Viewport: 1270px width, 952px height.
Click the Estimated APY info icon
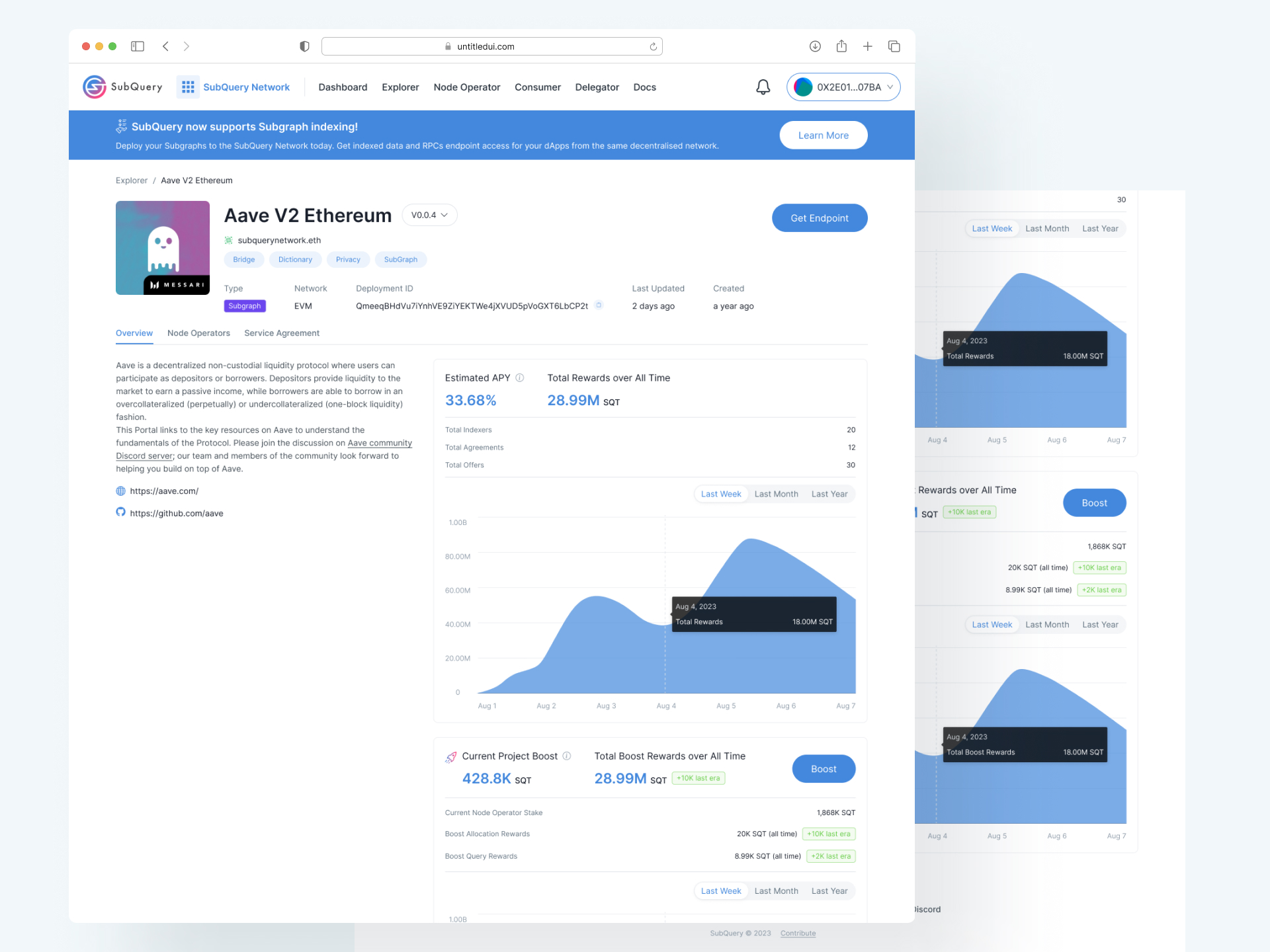coord(520,378)
